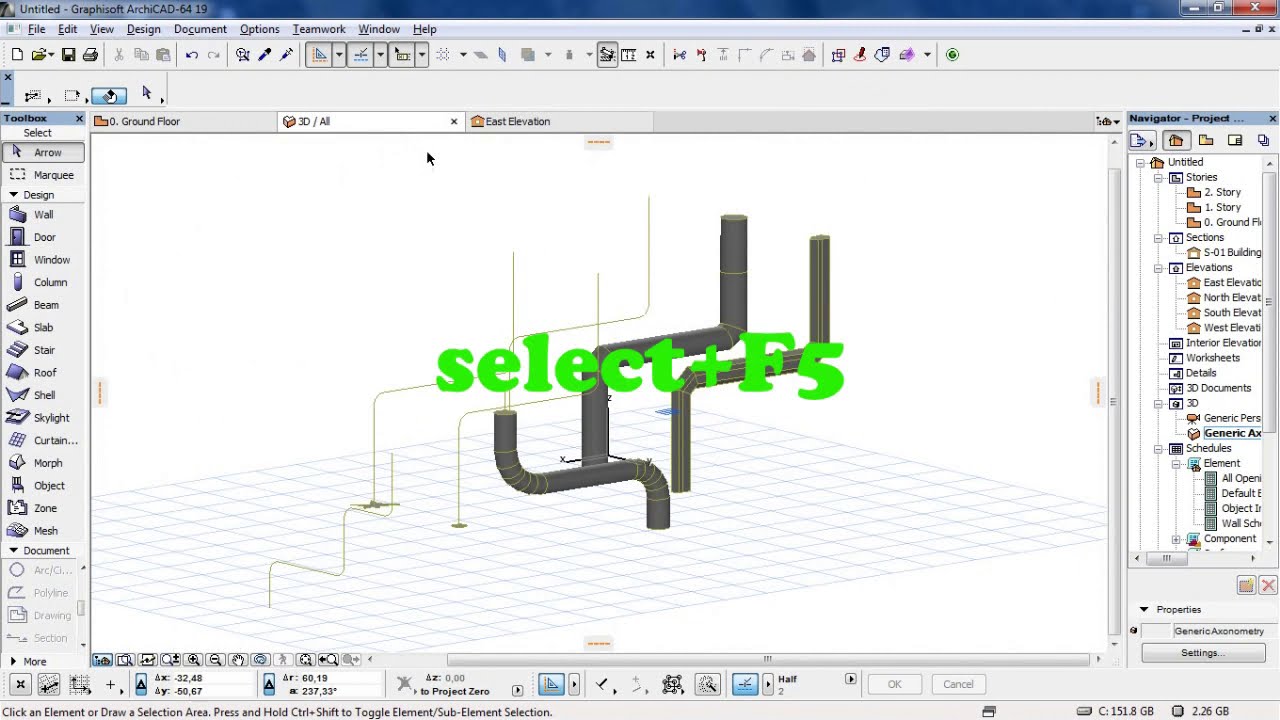This screenshot has width=1280, height=720.
Task: Open guide lines options dropdown arrow
Action: click(x=339, y=55)
